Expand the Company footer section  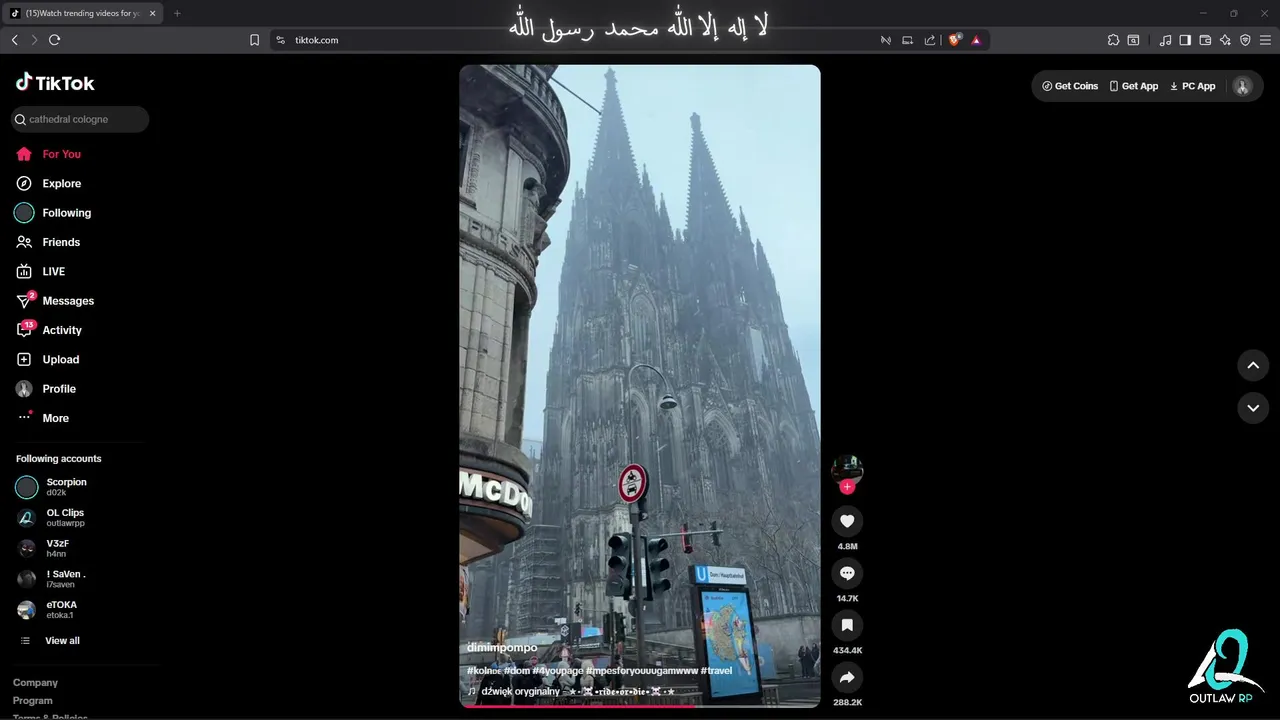[35, 683]
